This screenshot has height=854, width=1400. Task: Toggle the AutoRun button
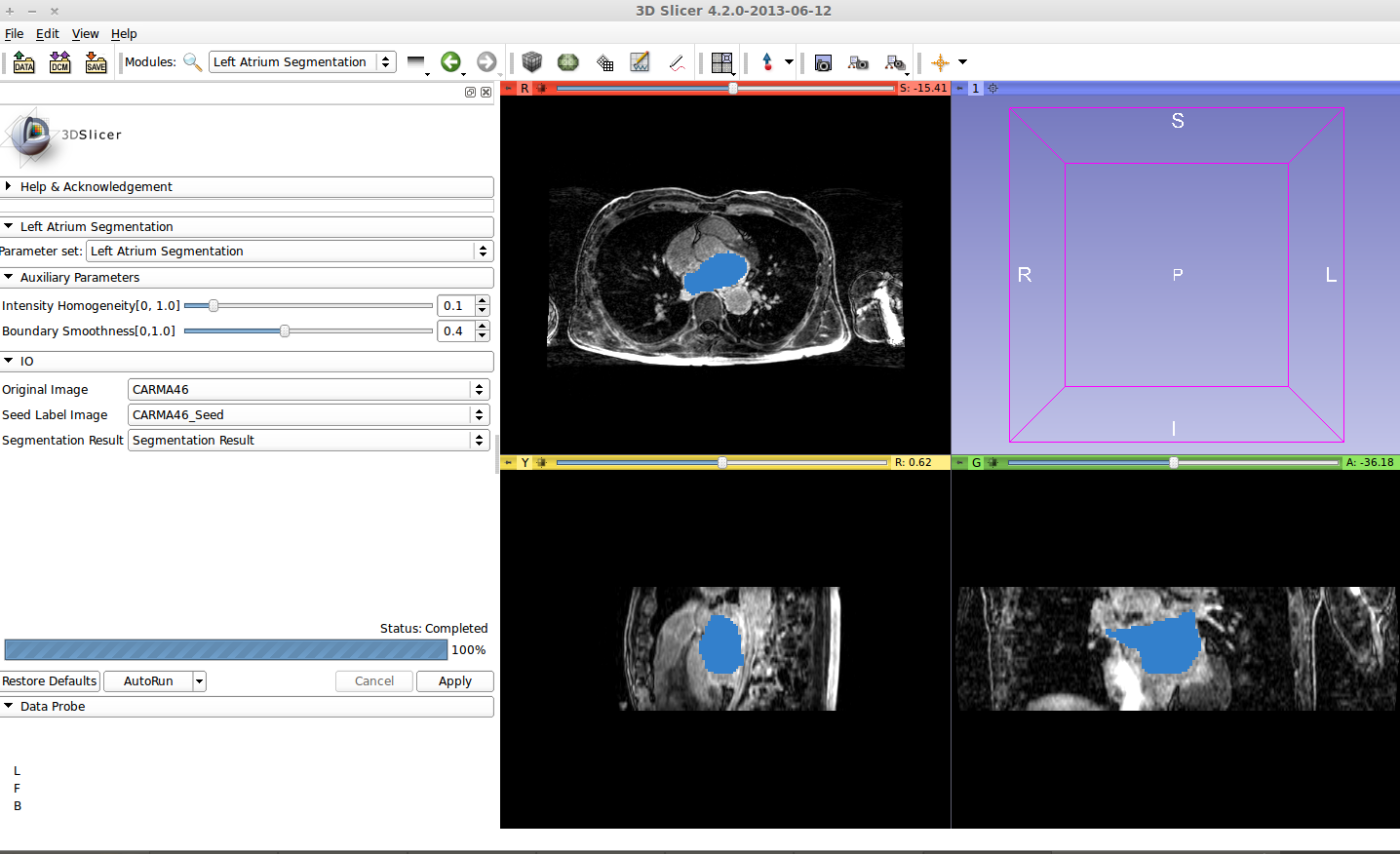[148, 681]
